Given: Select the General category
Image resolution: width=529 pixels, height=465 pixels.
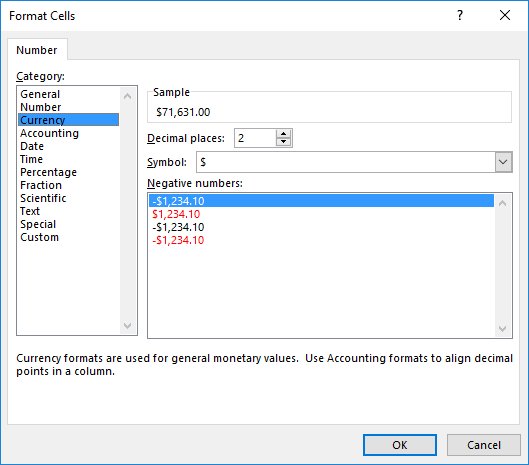Looking at the screenshot, I should pos(40,94).
